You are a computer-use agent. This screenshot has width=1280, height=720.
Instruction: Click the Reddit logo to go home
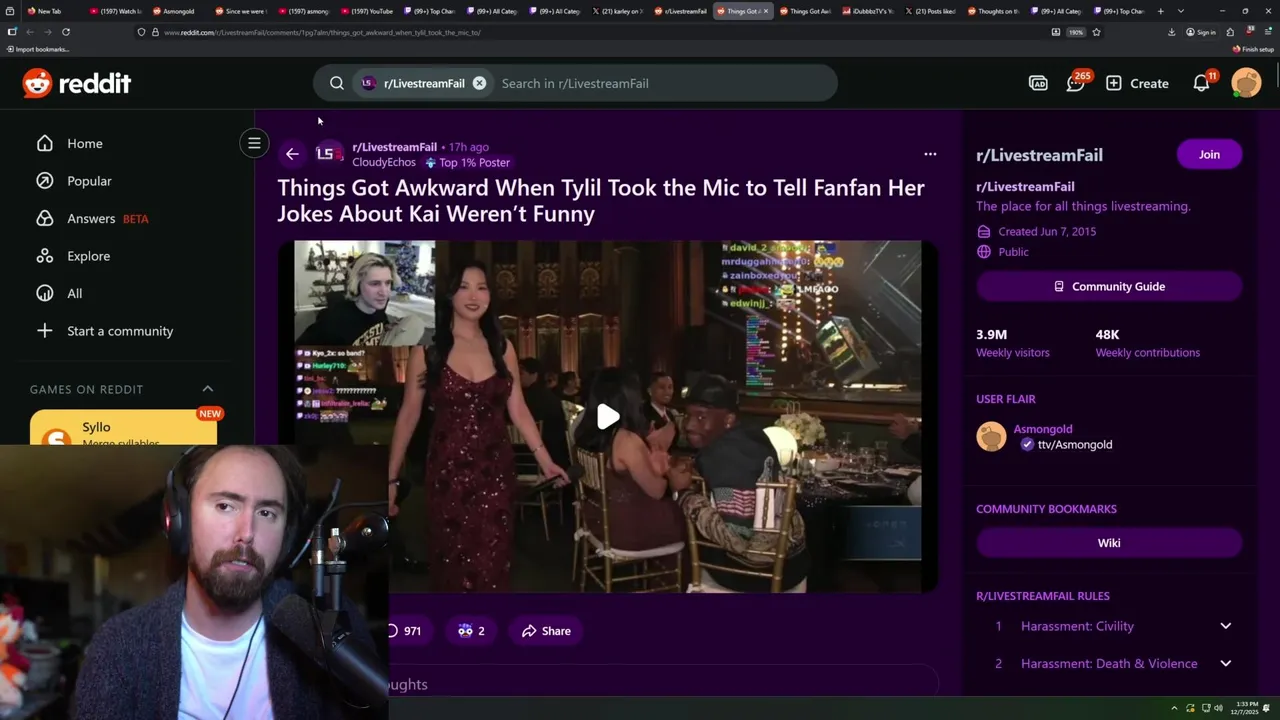click(x=77, y=83)
